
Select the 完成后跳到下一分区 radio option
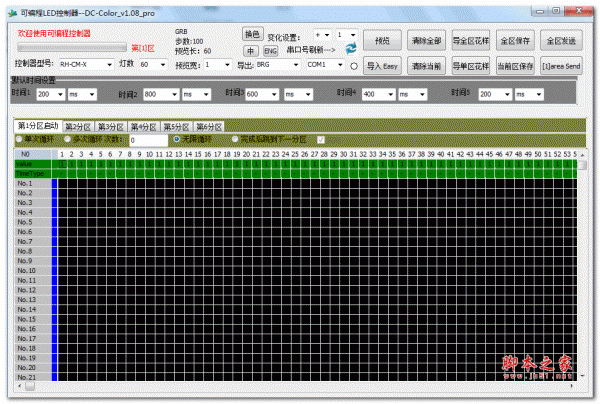click(x=236, y=139)
